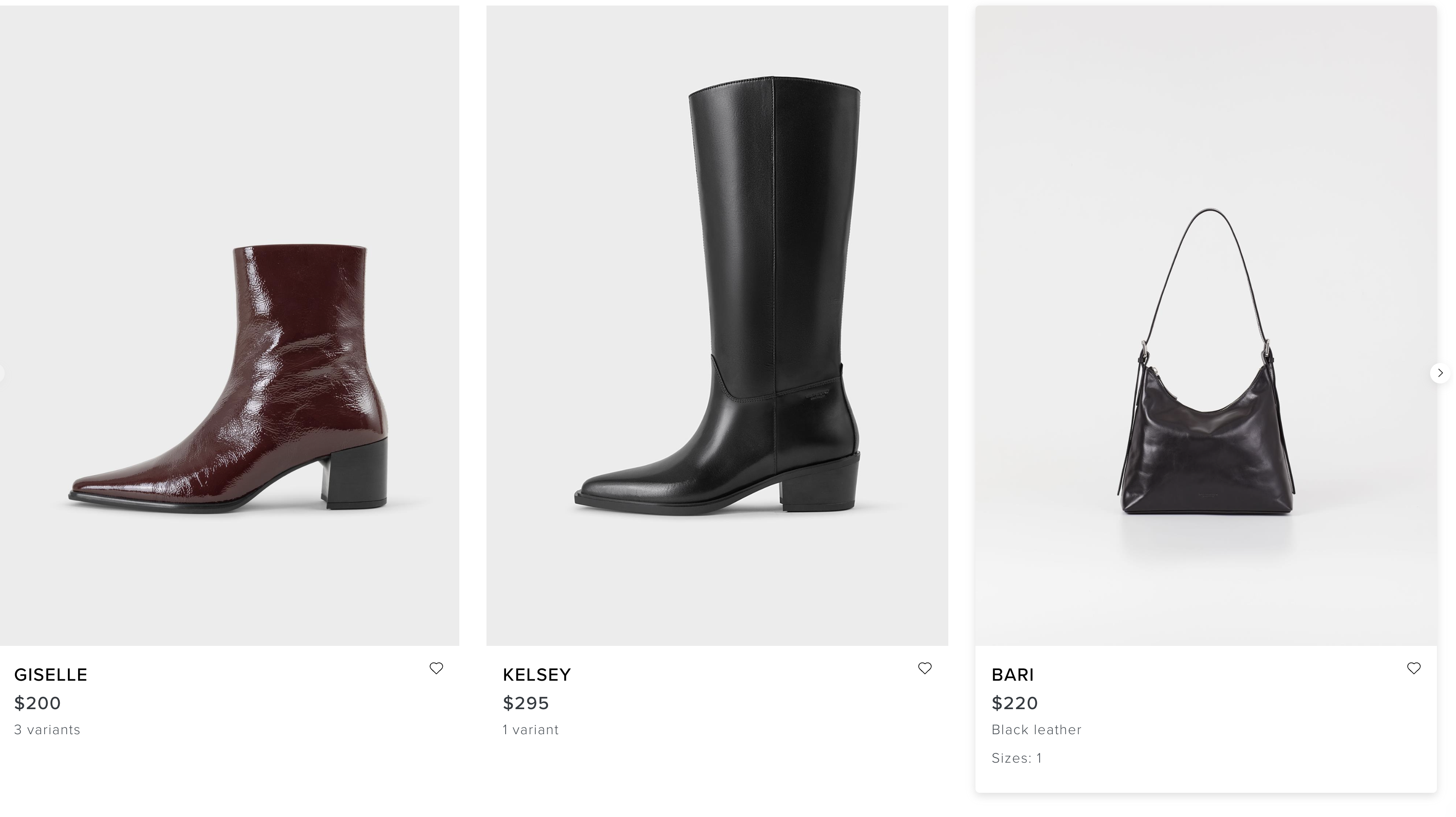Viewport: 1456px width, 817px height.
Task: Click the GISELLE product name
Action: click(51, 675)
